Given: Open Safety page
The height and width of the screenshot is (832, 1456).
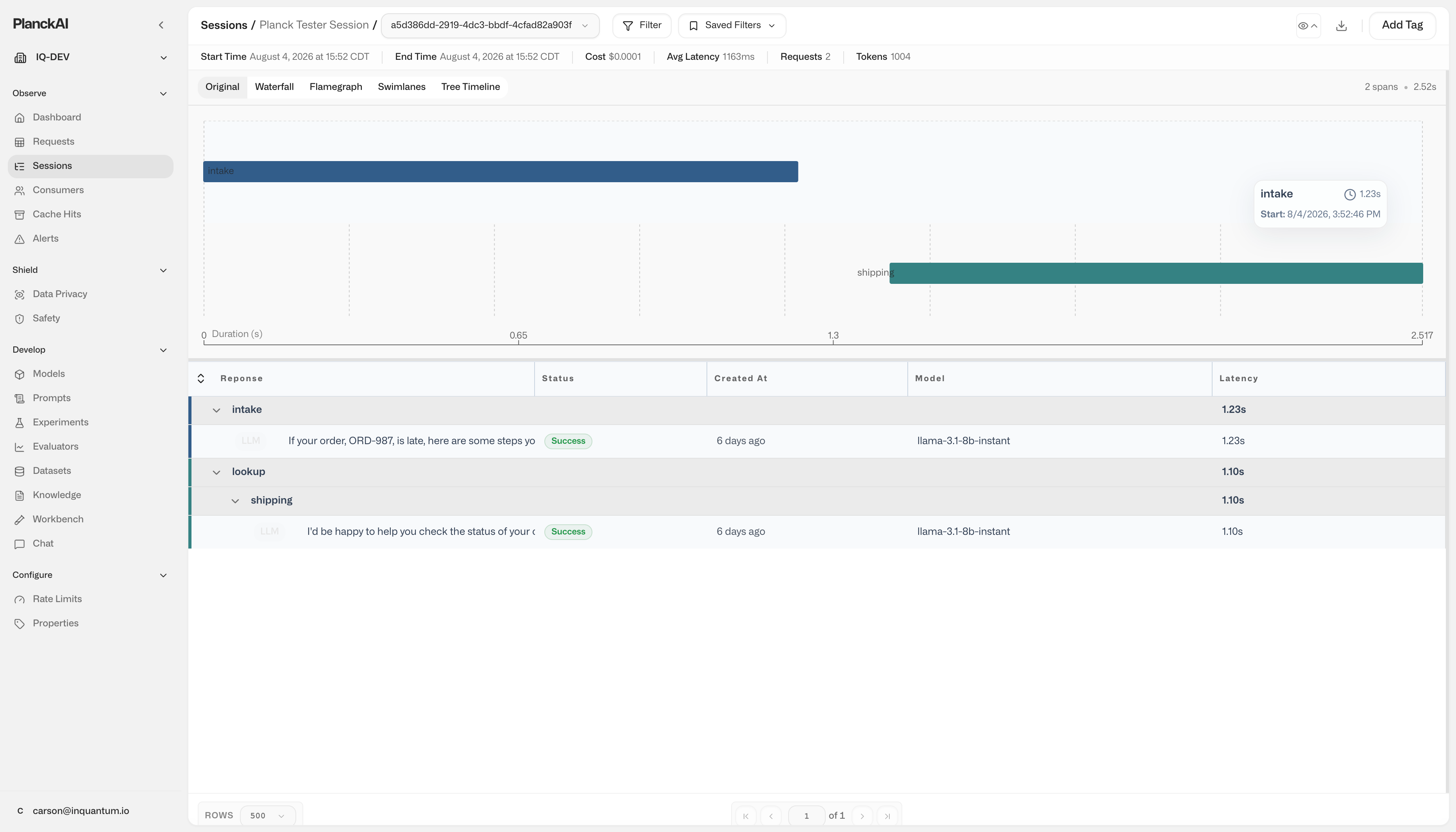Looking at the screenshot, I should click(91, 318).
